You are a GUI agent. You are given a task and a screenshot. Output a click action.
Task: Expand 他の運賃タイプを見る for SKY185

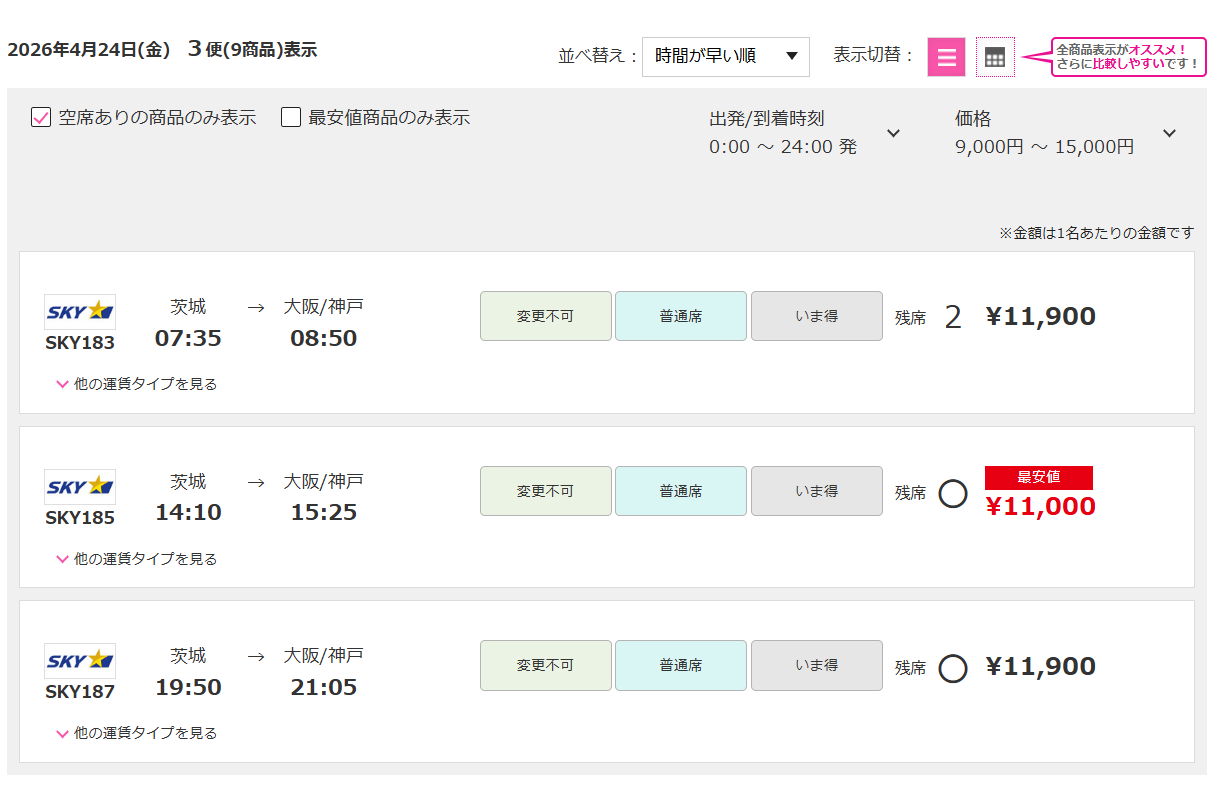(x=137, y=559)
